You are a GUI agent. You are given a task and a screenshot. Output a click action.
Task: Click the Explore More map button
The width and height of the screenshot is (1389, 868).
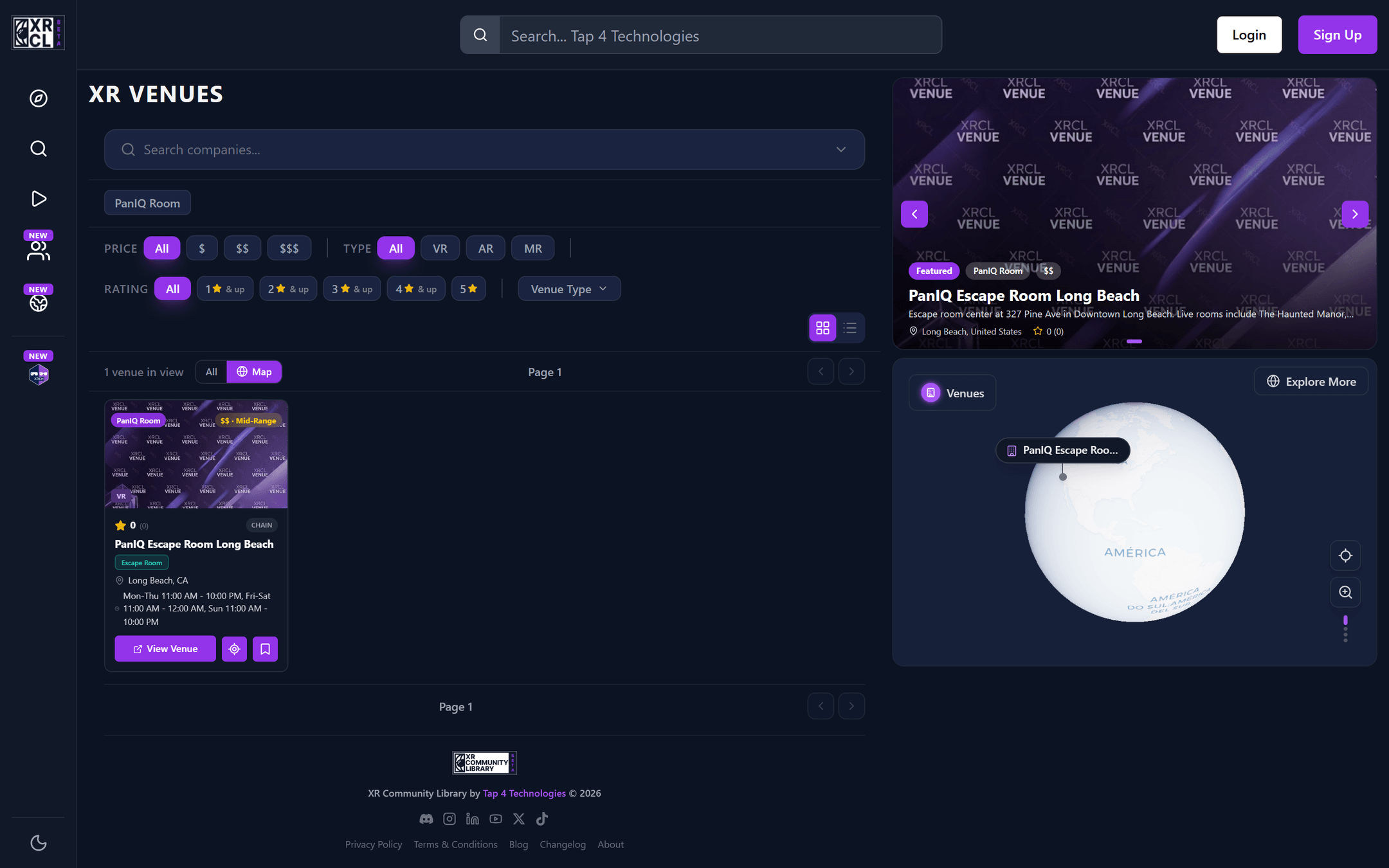click(x=1311, y=381)
